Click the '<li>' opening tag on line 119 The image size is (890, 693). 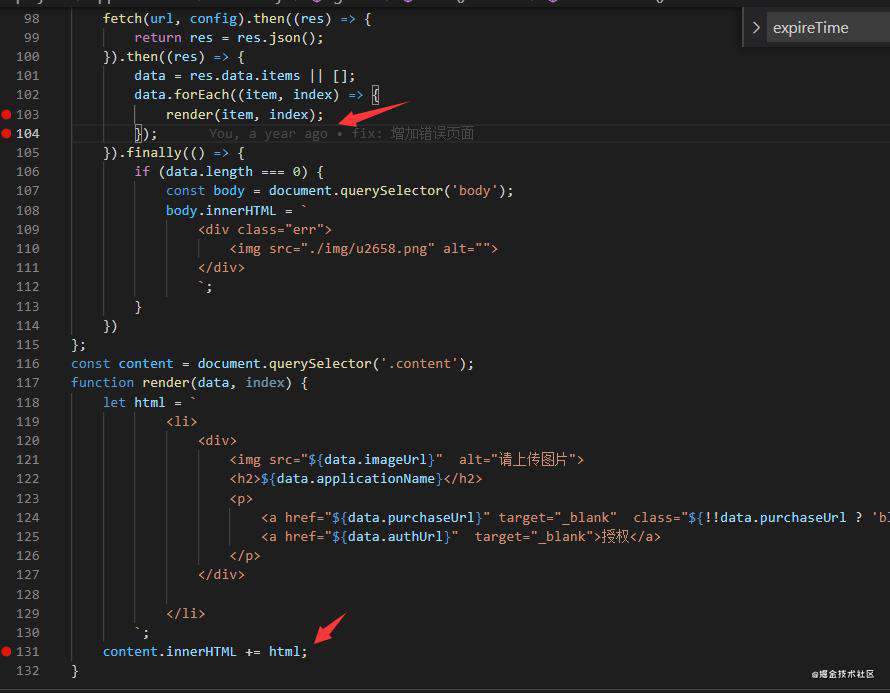coord(182,422)
